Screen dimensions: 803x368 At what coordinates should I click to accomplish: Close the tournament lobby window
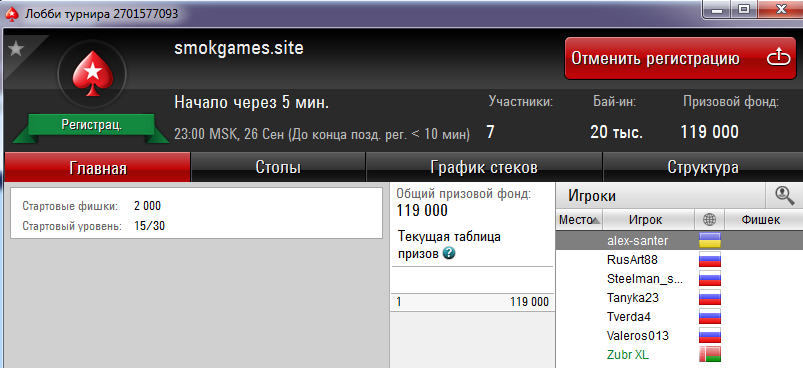[x=780, y=9]
